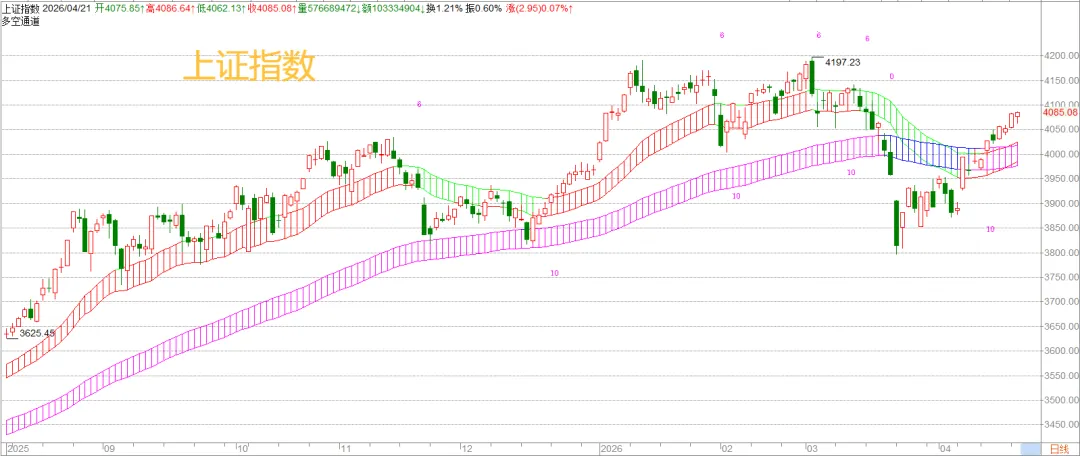Screen dimensions: 1080x456
Task: Click the 2026 label on date axis
Action: point(612,448)
